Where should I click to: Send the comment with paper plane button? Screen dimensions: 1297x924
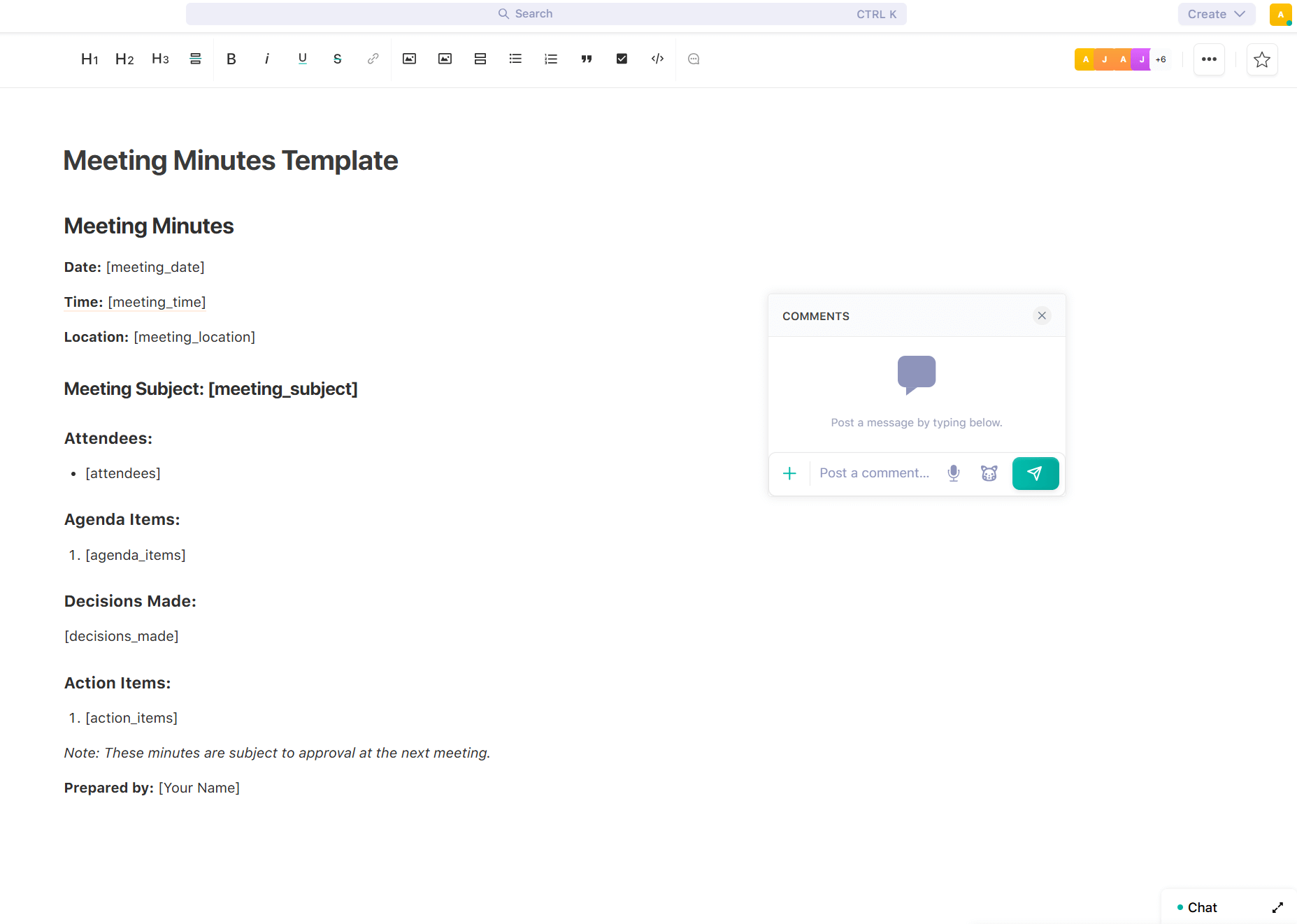click(1035, 473)
